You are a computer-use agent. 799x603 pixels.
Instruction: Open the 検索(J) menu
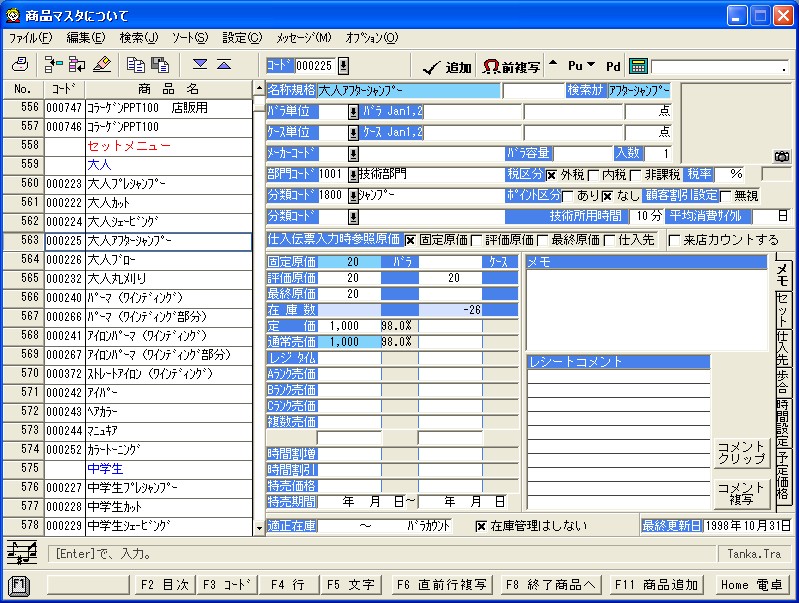139,38
